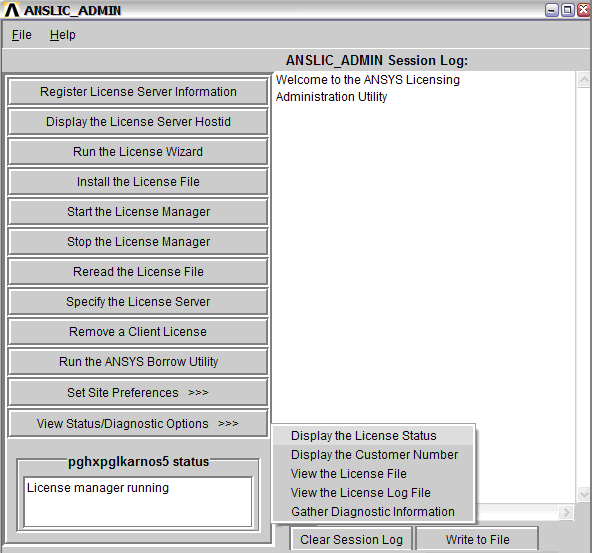Click Write to File button
593x553 pixels.
477,539
